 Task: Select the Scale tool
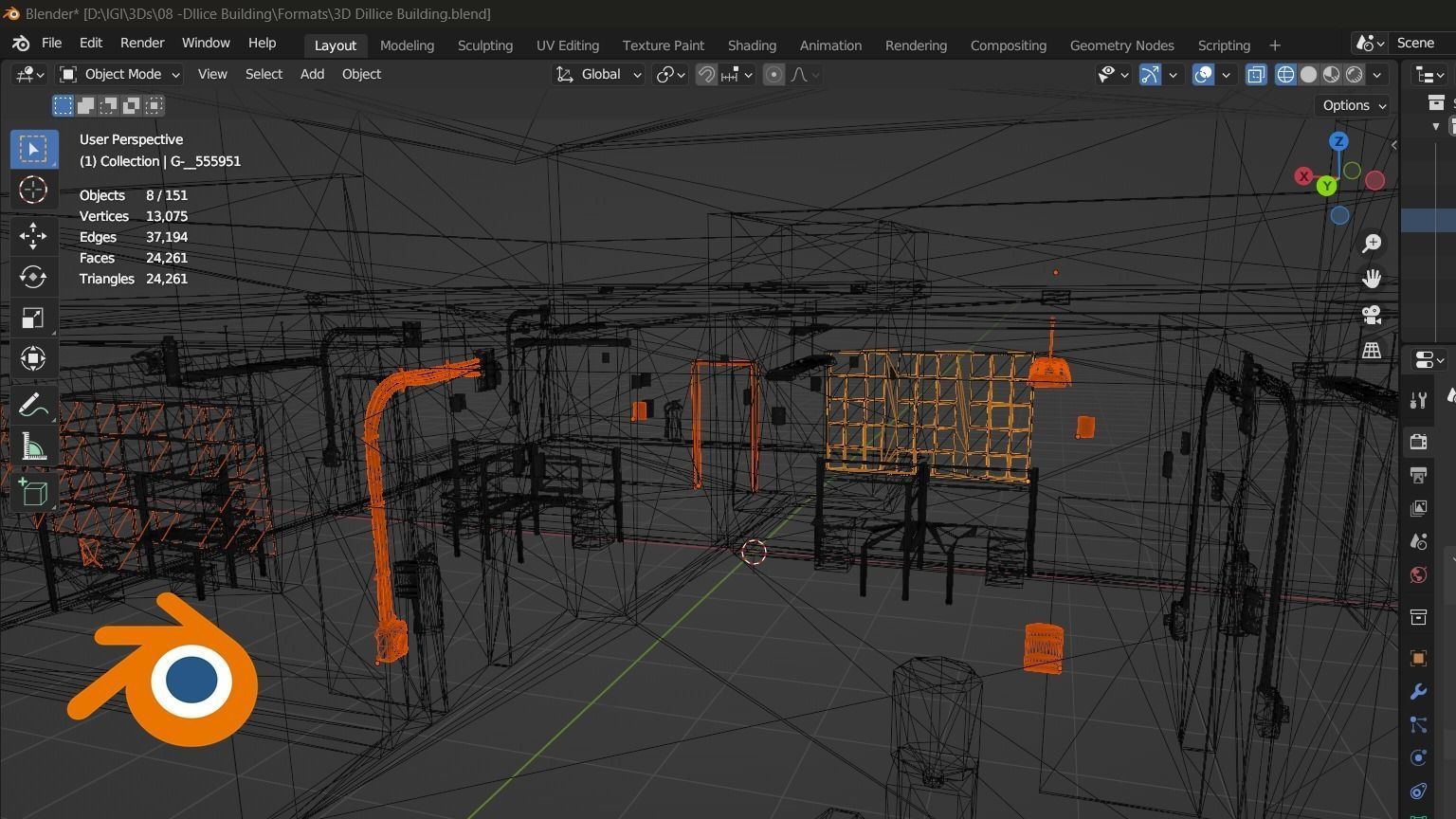pos(34,318)
